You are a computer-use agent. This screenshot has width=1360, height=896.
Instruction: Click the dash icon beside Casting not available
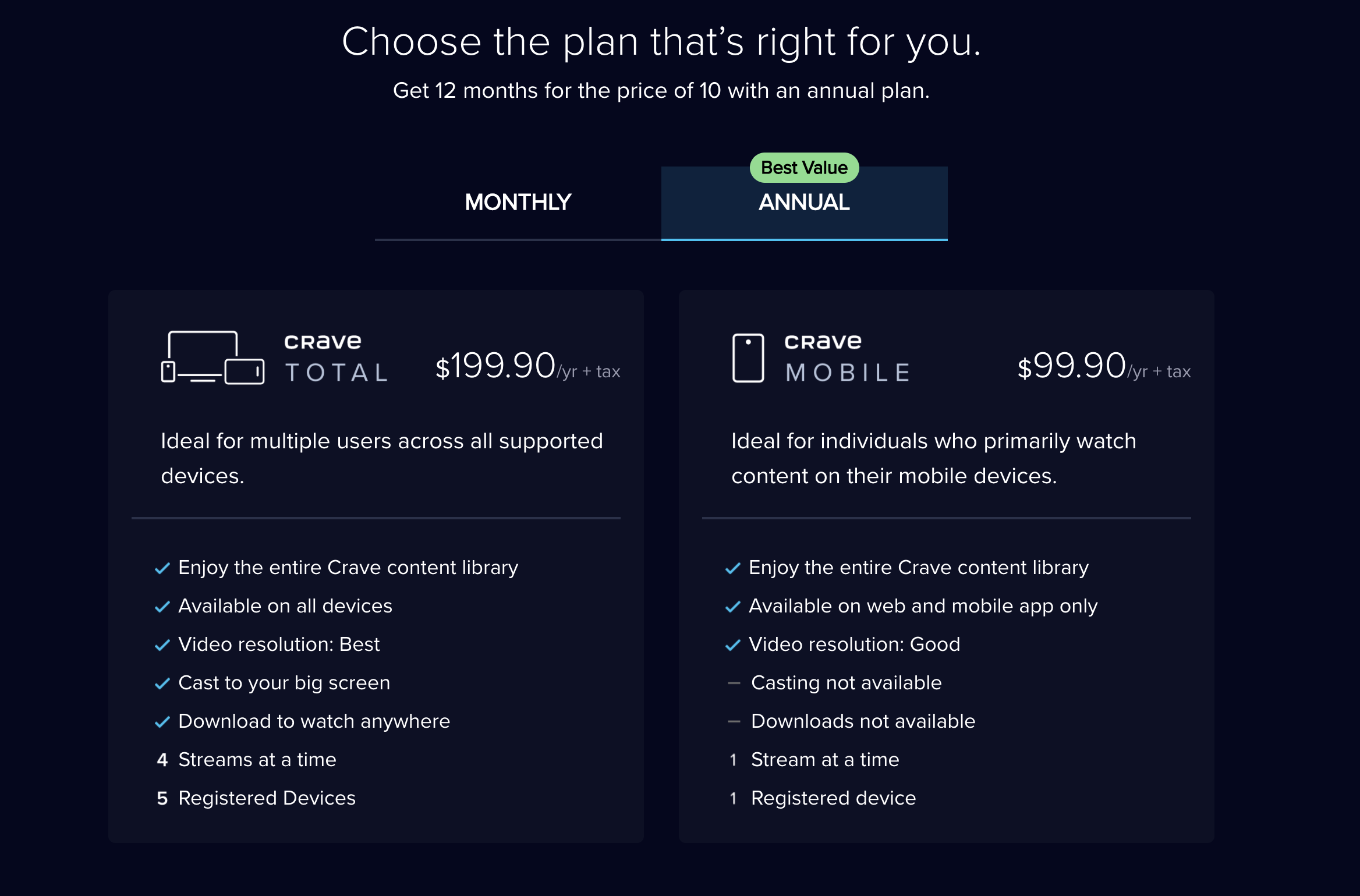click(x=734, y=683)
